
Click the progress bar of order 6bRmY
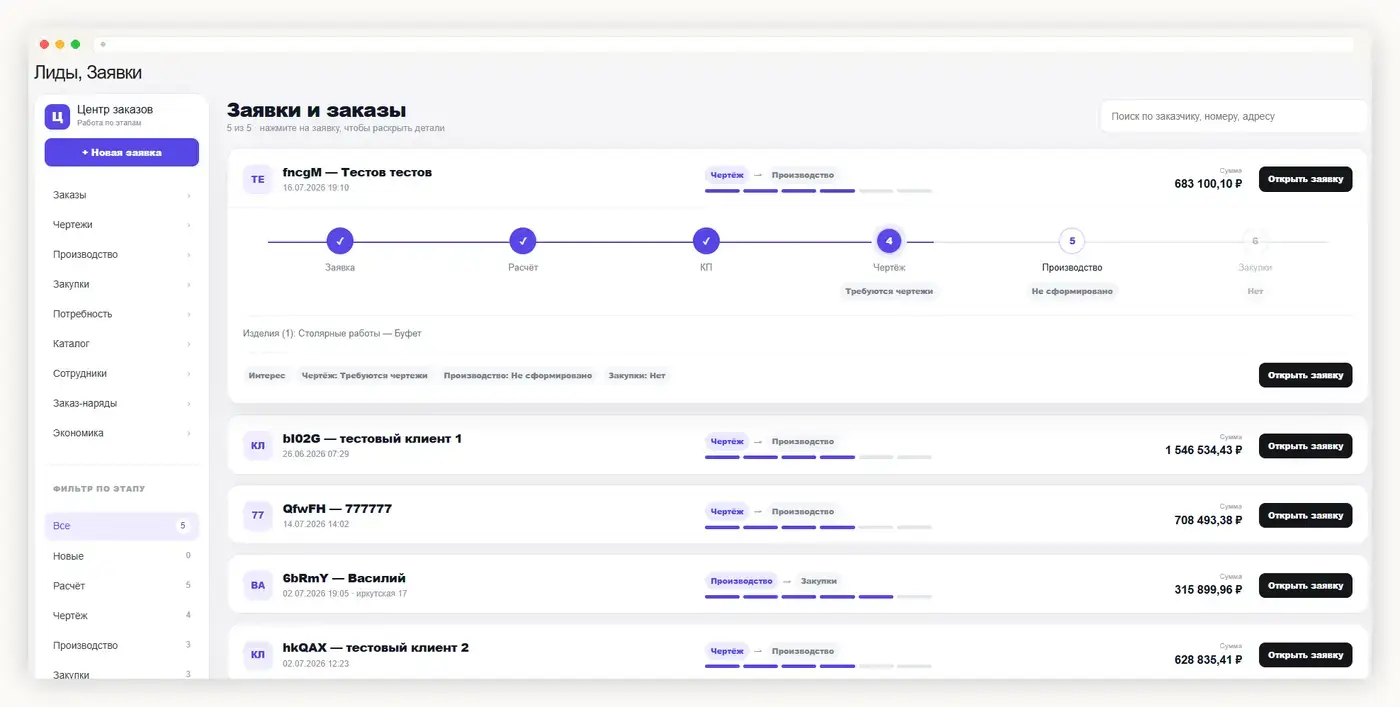[818, 597]
